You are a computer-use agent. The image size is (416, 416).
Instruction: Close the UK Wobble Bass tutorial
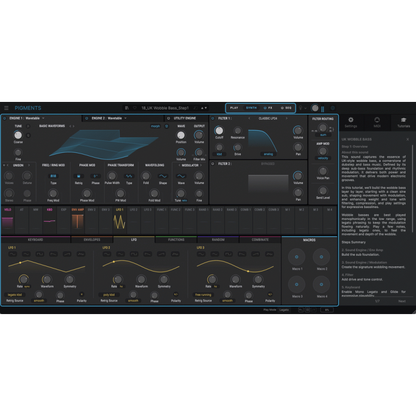tap(407, 139)
